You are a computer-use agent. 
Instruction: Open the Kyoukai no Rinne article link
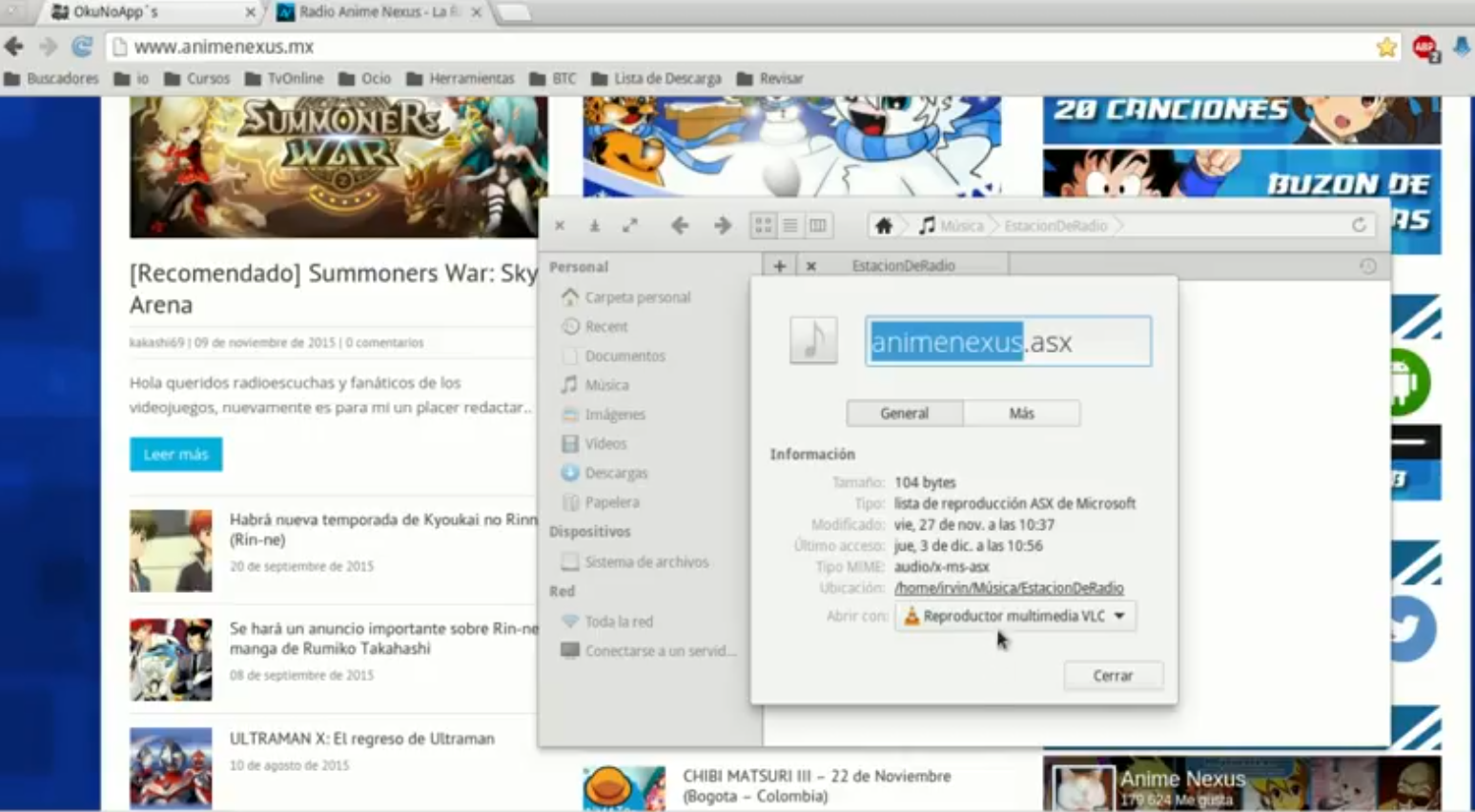383,530
